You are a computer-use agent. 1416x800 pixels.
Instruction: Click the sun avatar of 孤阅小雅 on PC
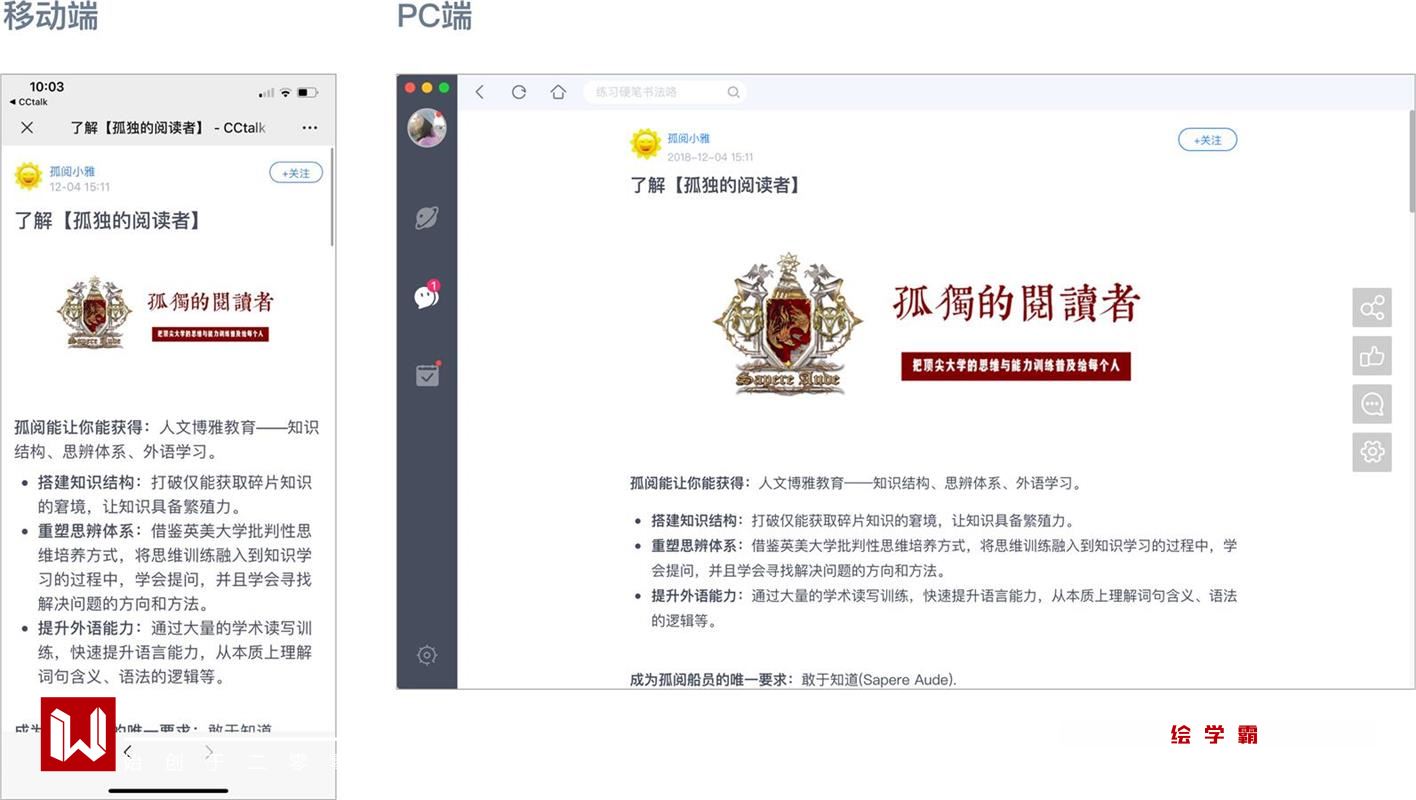click(x=646, y=144)
